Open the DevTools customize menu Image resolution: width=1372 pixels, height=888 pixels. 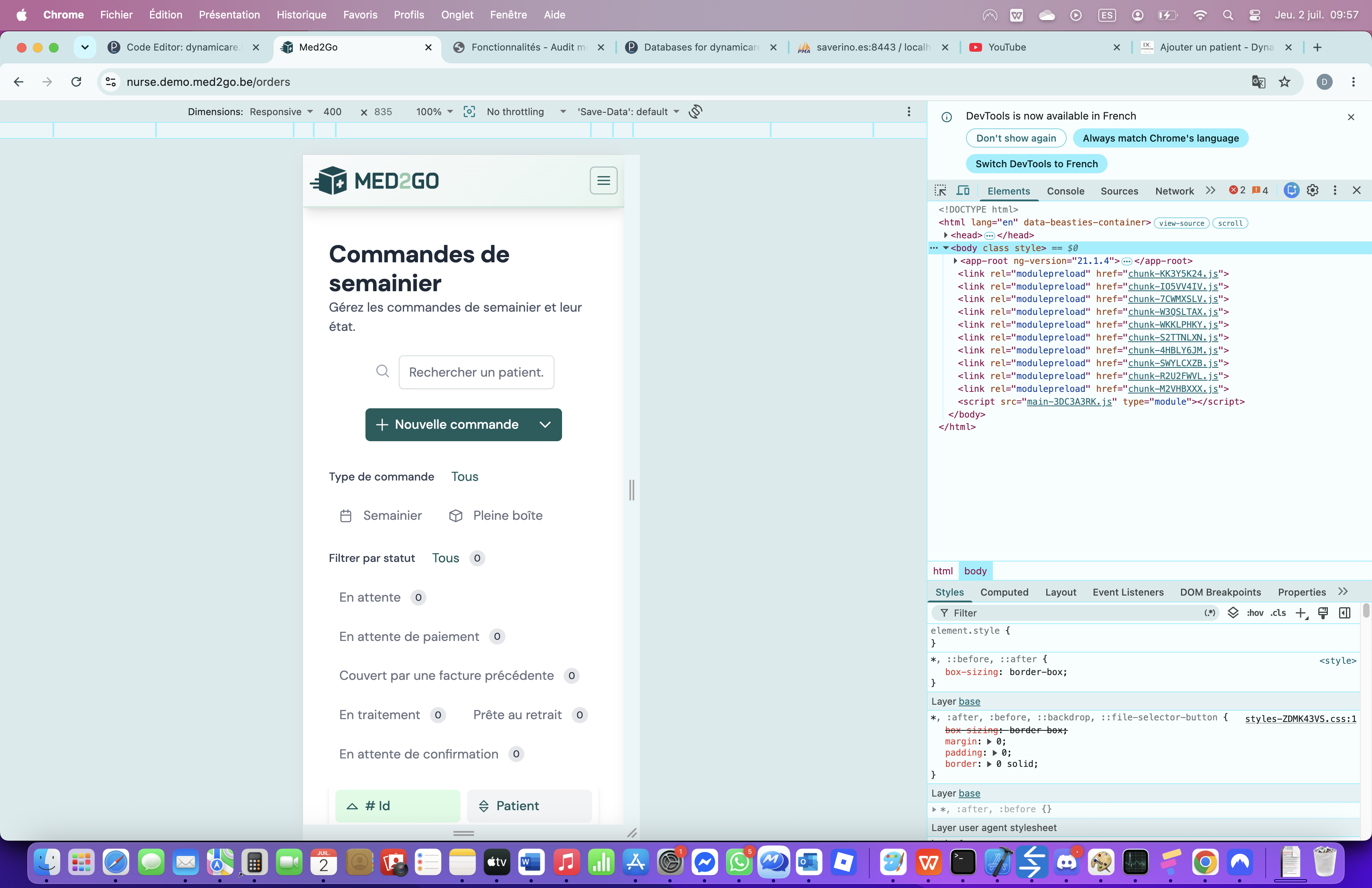(x=1335, y=190)
